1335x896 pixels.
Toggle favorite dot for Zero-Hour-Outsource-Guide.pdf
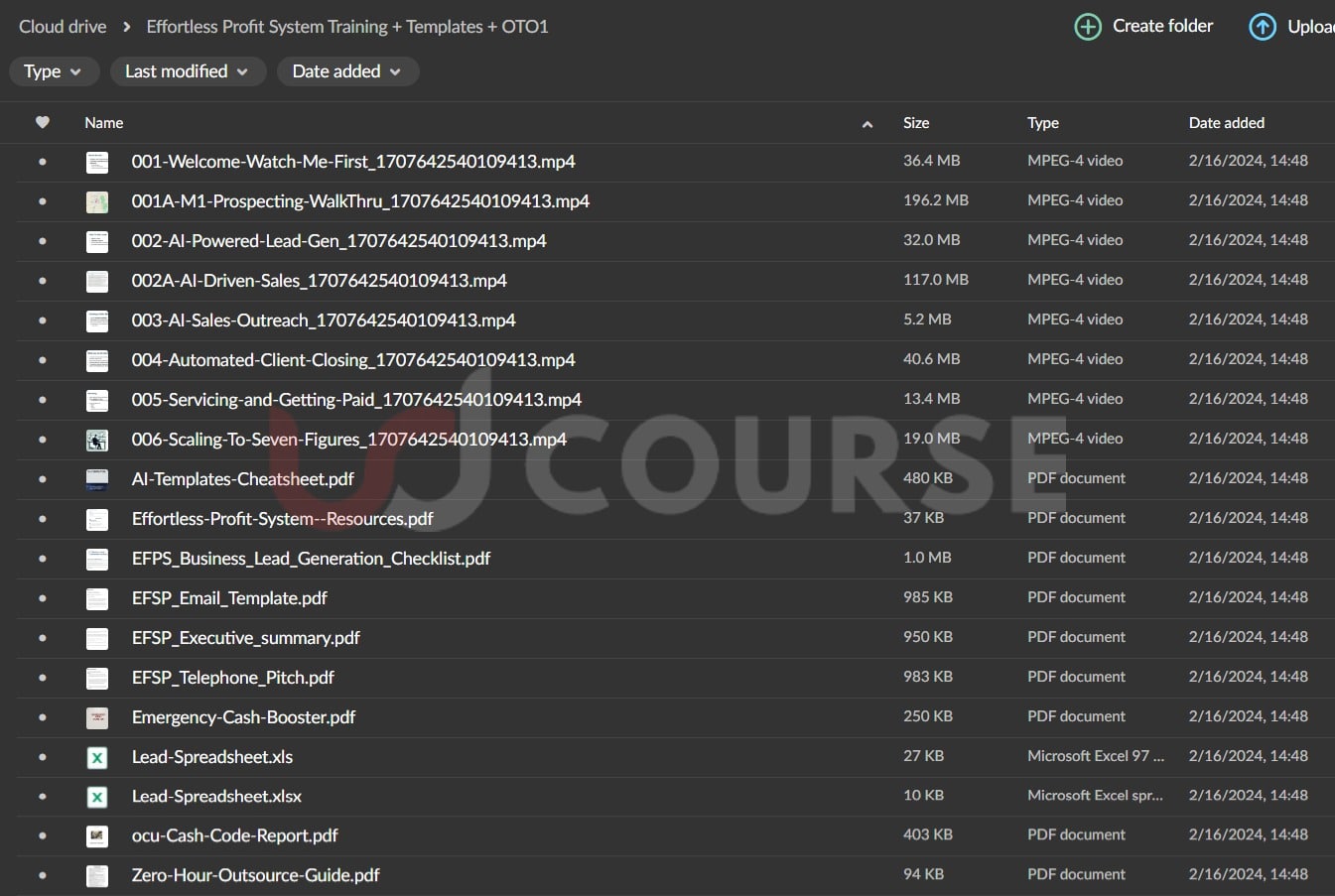[42, 876]
